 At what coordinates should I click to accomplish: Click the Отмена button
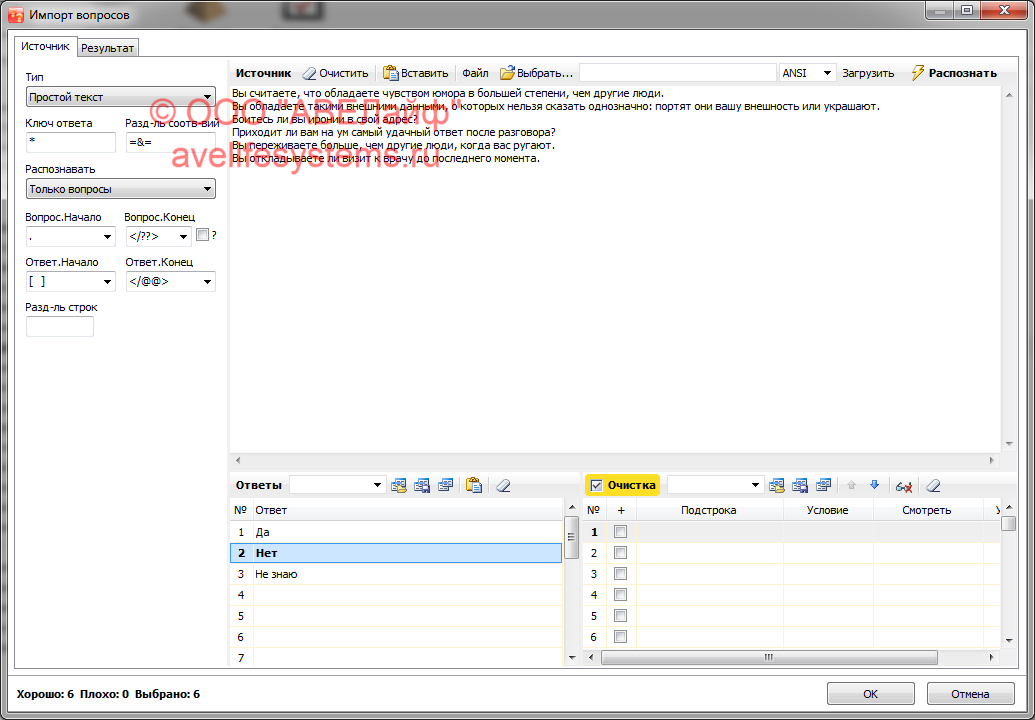coord(970,694)
